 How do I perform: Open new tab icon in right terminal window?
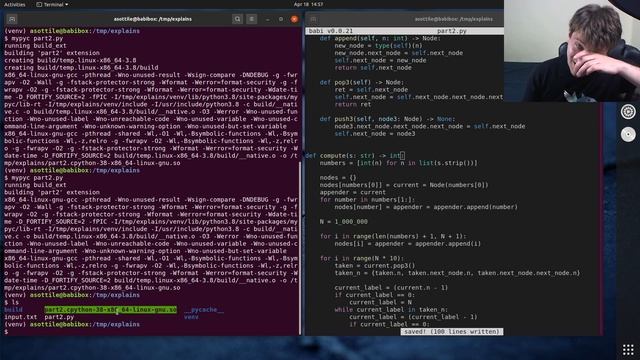pos(313,19)
